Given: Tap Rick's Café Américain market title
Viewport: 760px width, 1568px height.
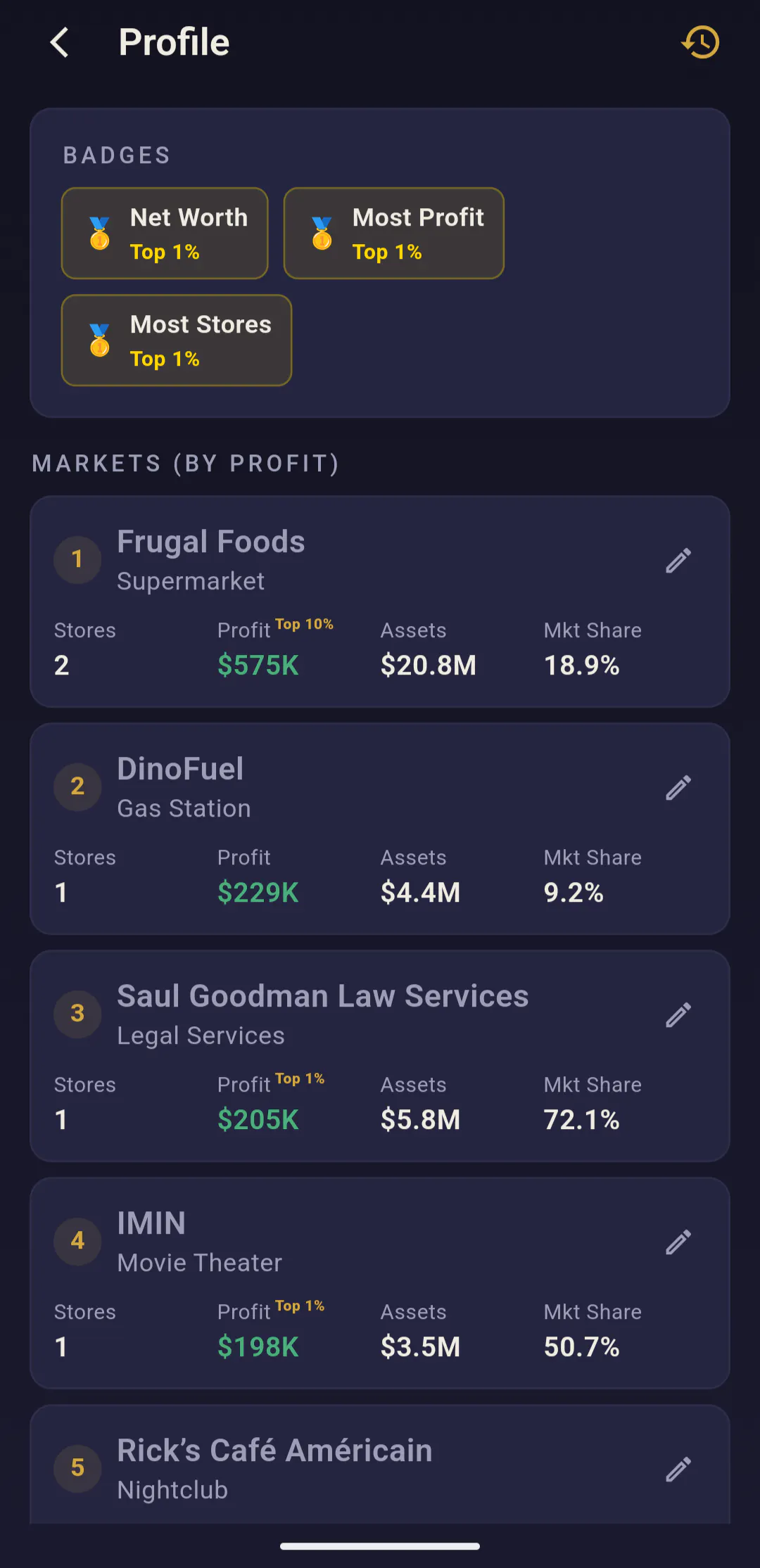Looking at the screenshot, I should point(274,1451).
